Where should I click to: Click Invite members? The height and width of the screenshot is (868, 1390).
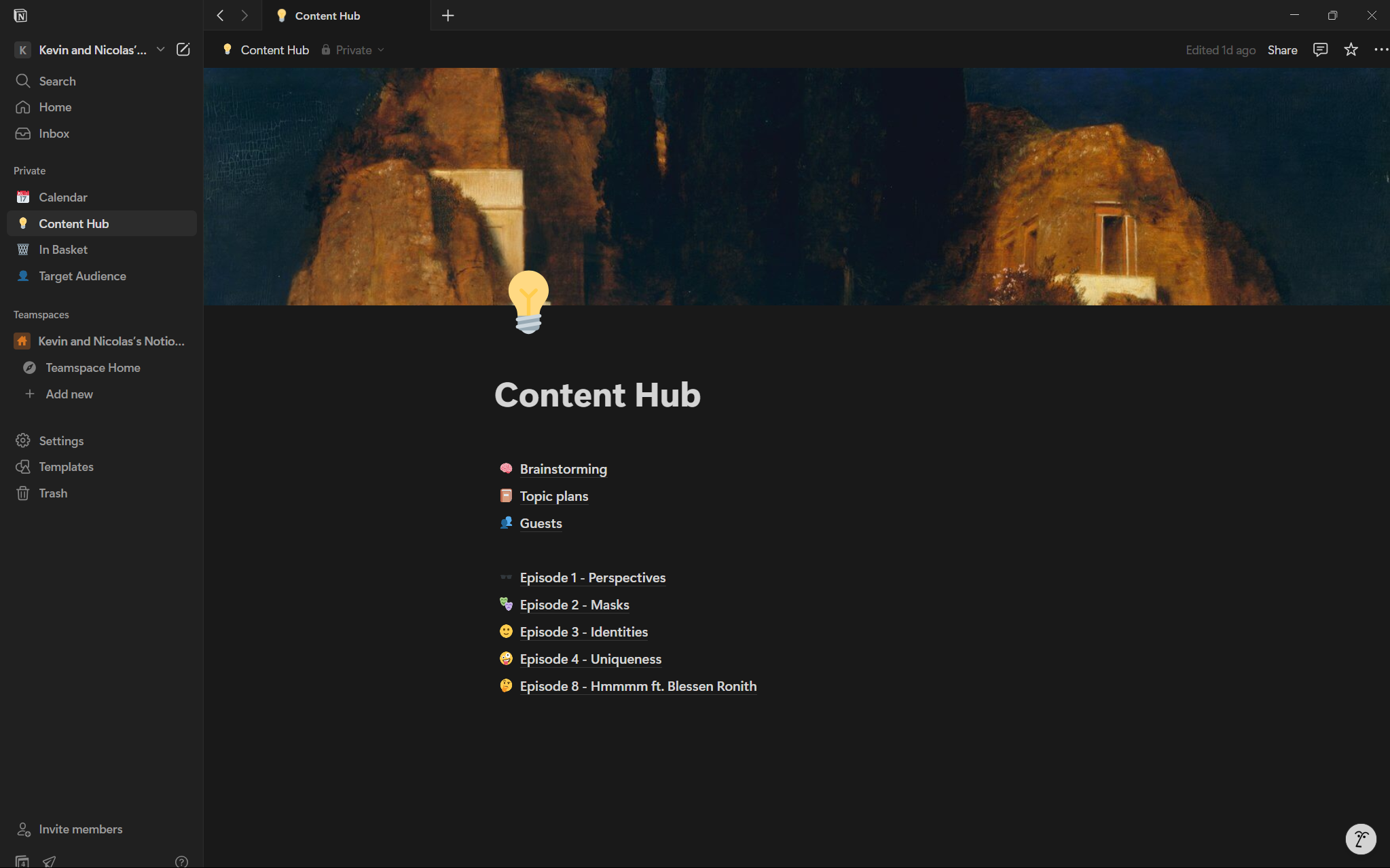[x=102, y=829]
